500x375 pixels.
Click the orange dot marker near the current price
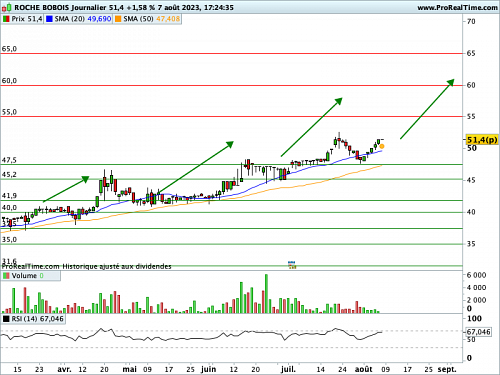tap(382, 146)
